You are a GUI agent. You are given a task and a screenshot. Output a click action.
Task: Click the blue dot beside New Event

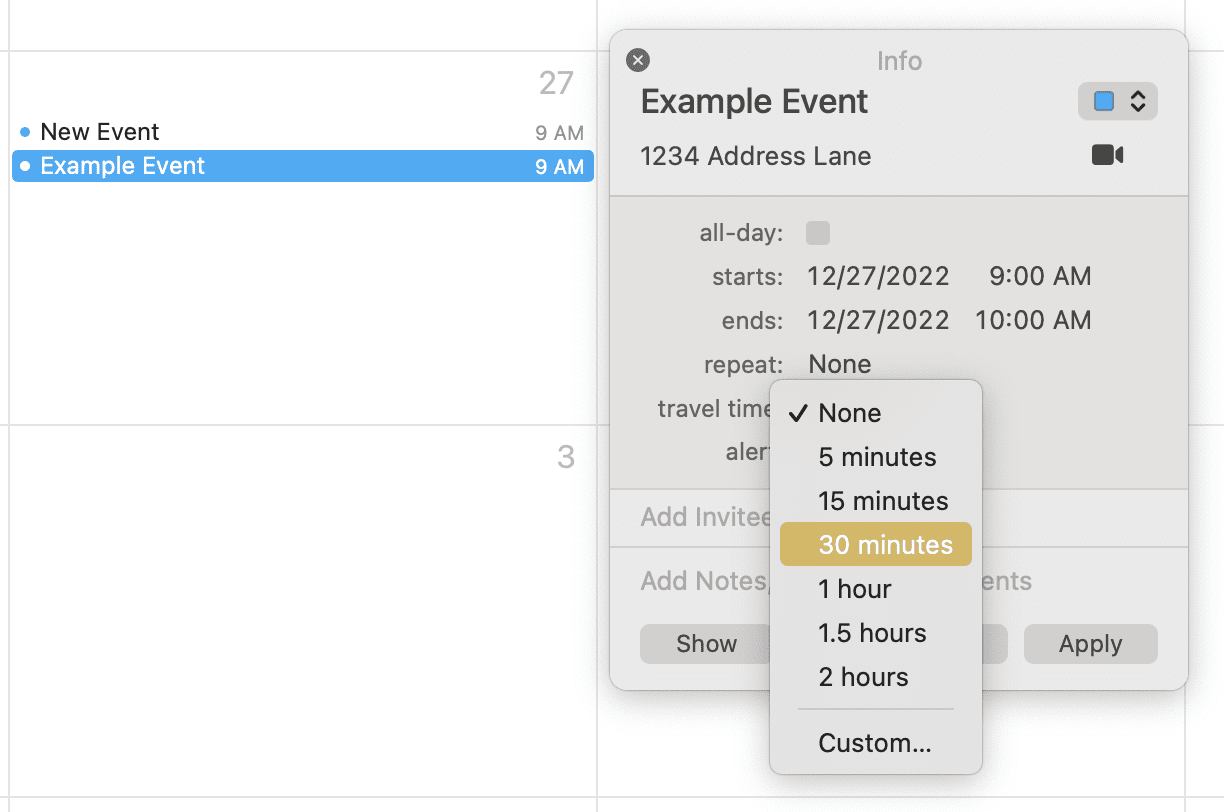(x=24, y=131)
